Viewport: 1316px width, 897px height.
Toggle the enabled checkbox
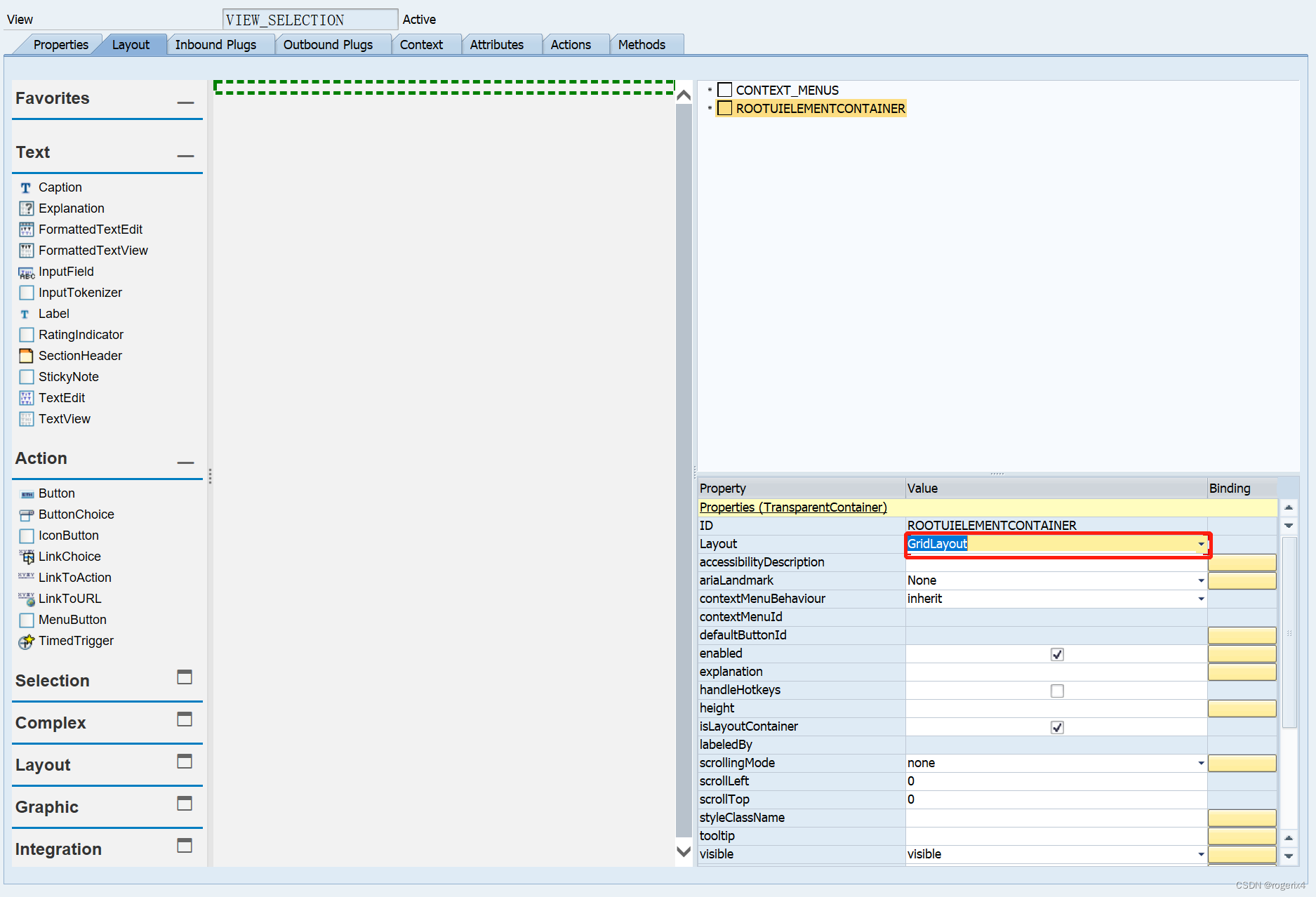[1057, 654]
